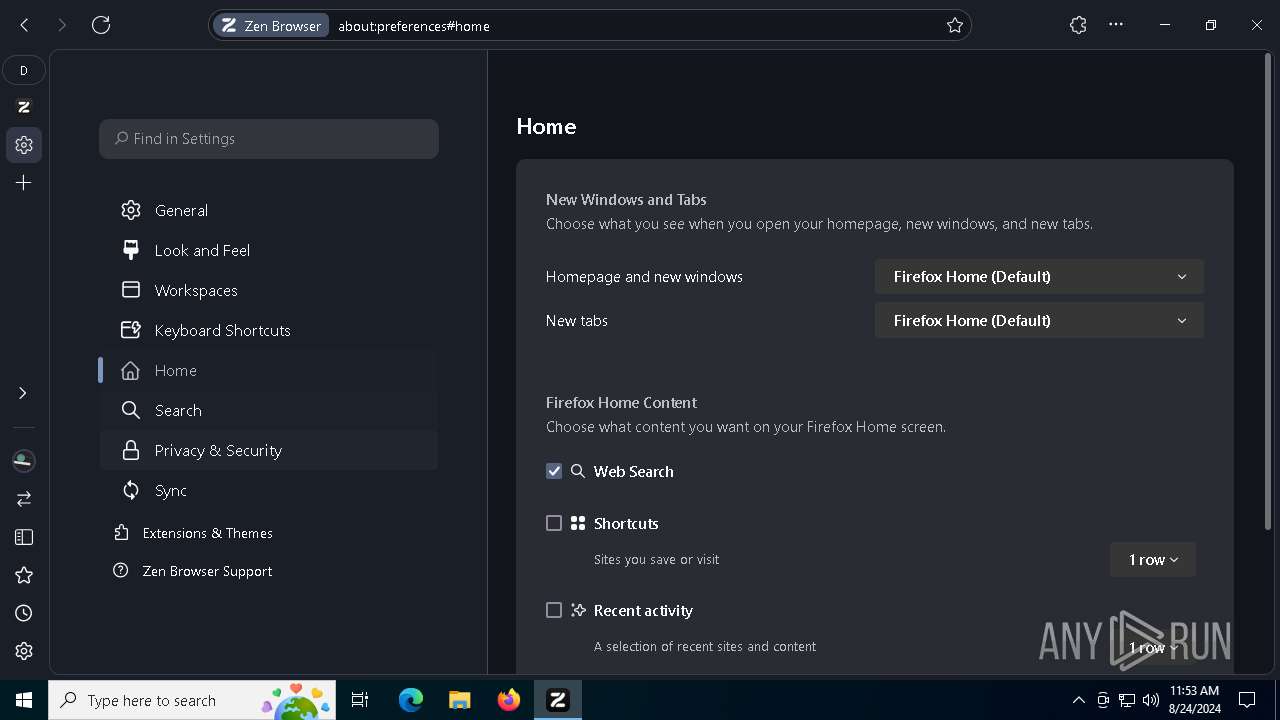Open the Workspaces settings category

pos(268,290)
